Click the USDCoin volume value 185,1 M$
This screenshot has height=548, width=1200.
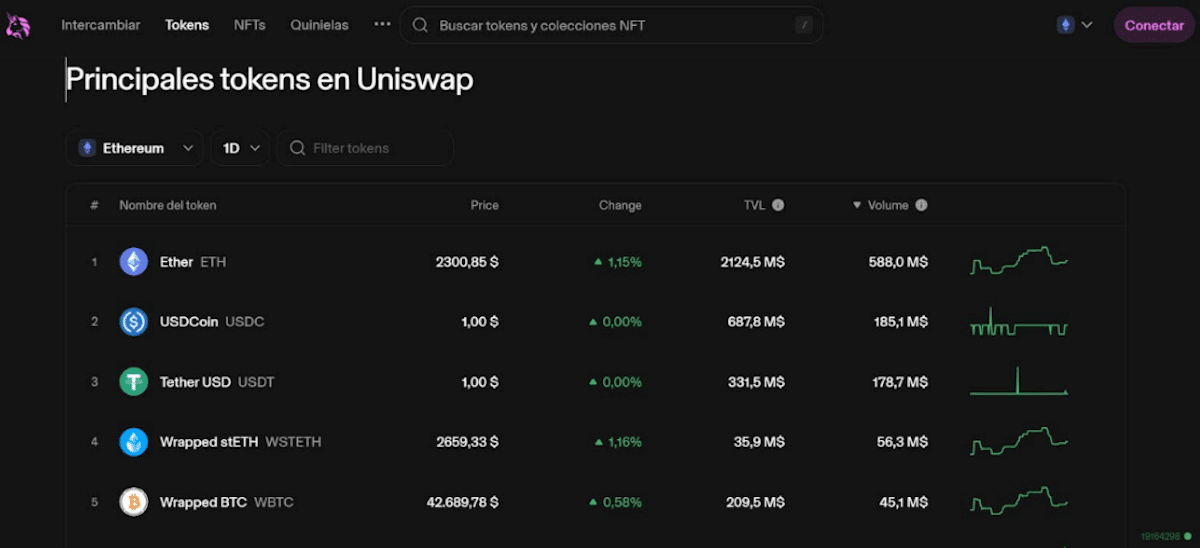click(x=900, y=322)
